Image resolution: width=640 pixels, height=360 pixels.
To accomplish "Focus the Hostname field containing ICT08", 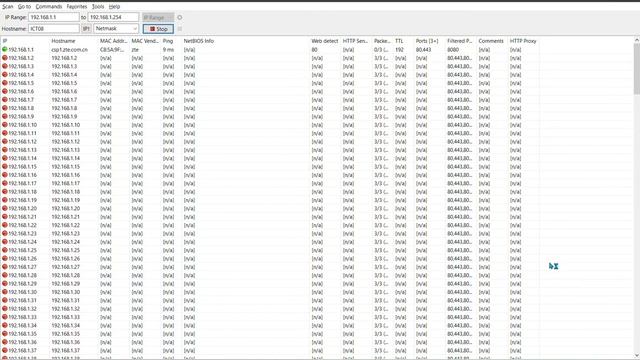I will click(53, 29).
